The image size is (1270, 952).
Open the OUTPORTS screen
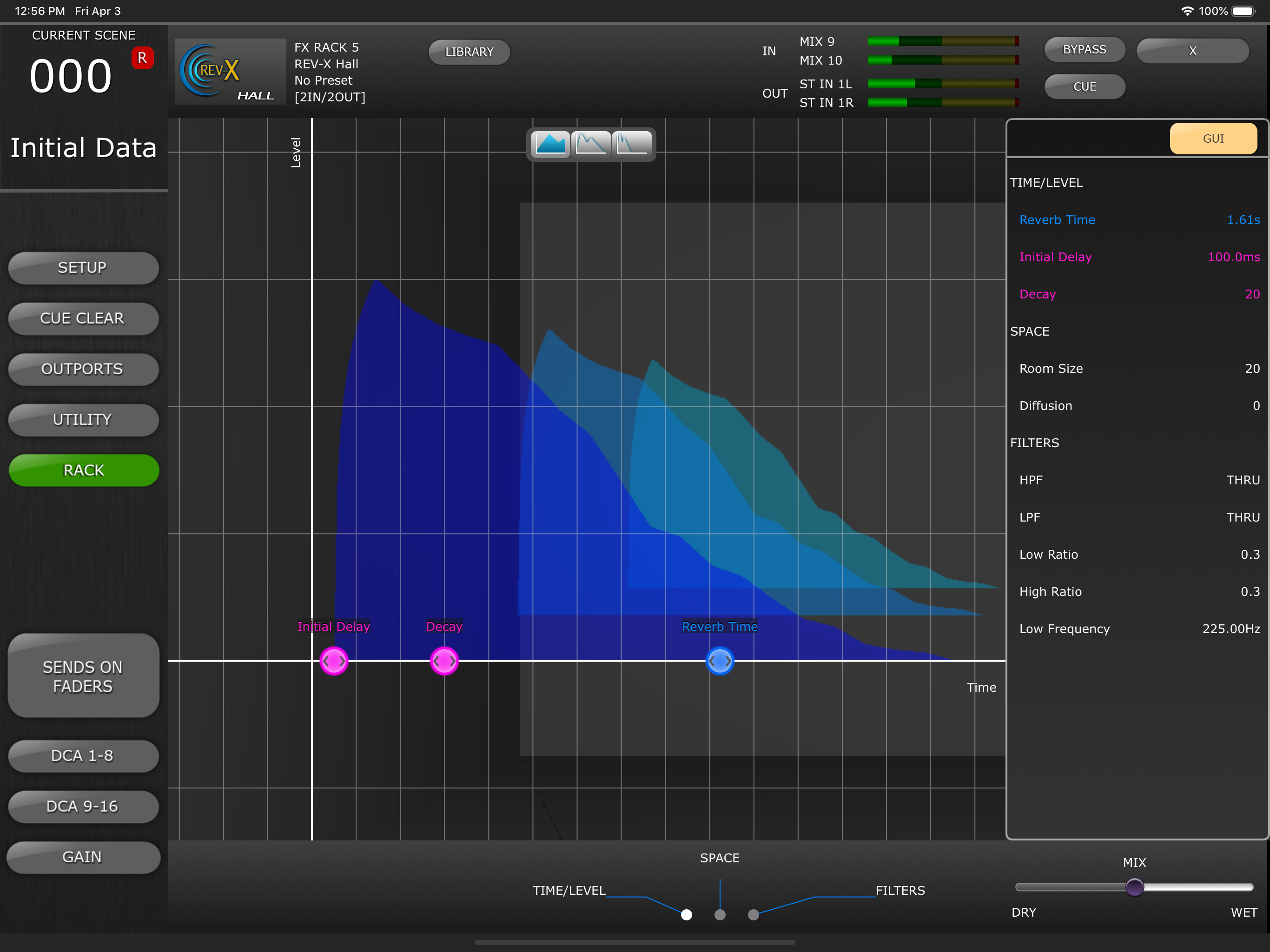(x=83, y=369)
